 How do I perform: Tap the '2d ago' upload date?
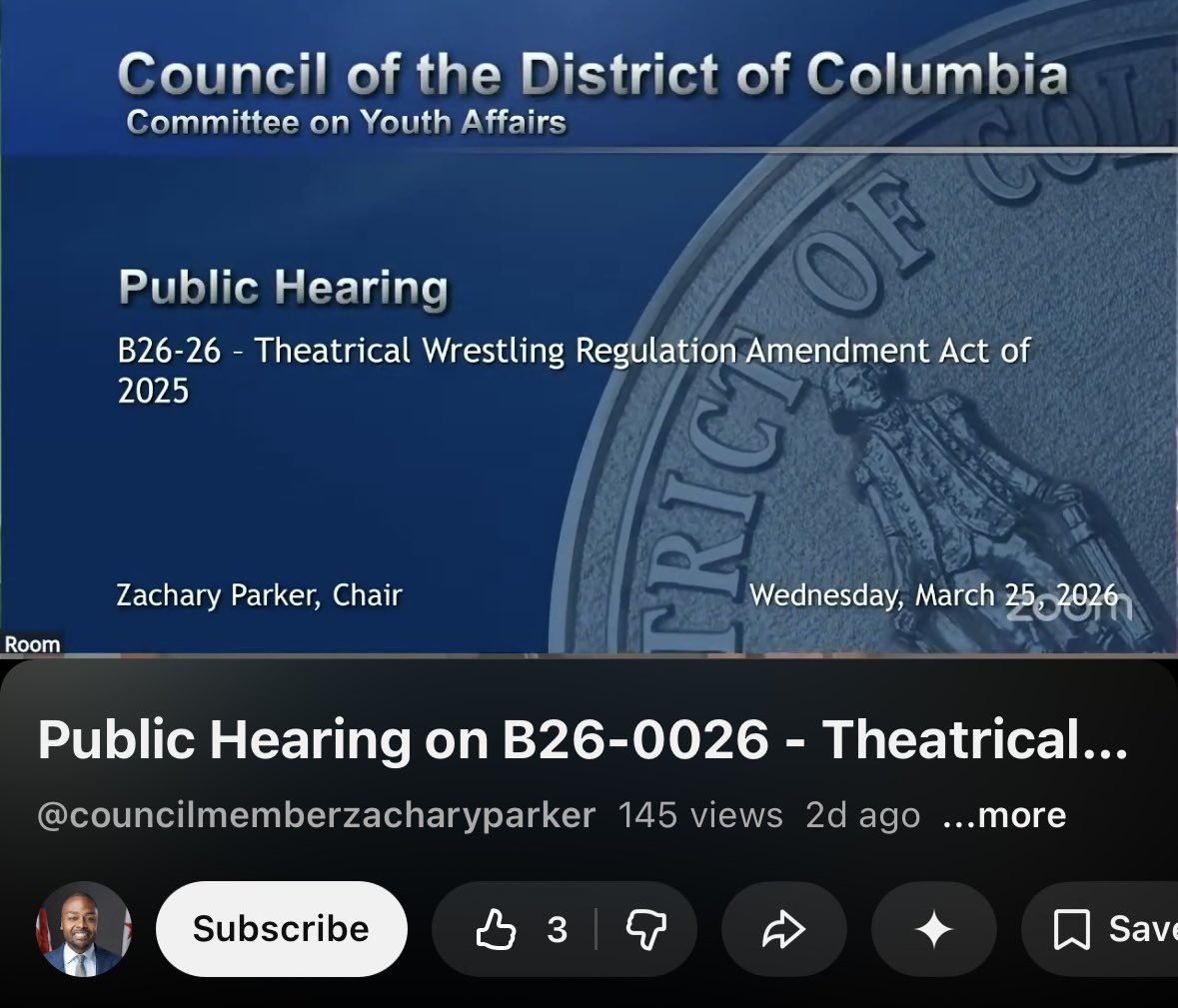pyautogui.click(x=862, y=815)
